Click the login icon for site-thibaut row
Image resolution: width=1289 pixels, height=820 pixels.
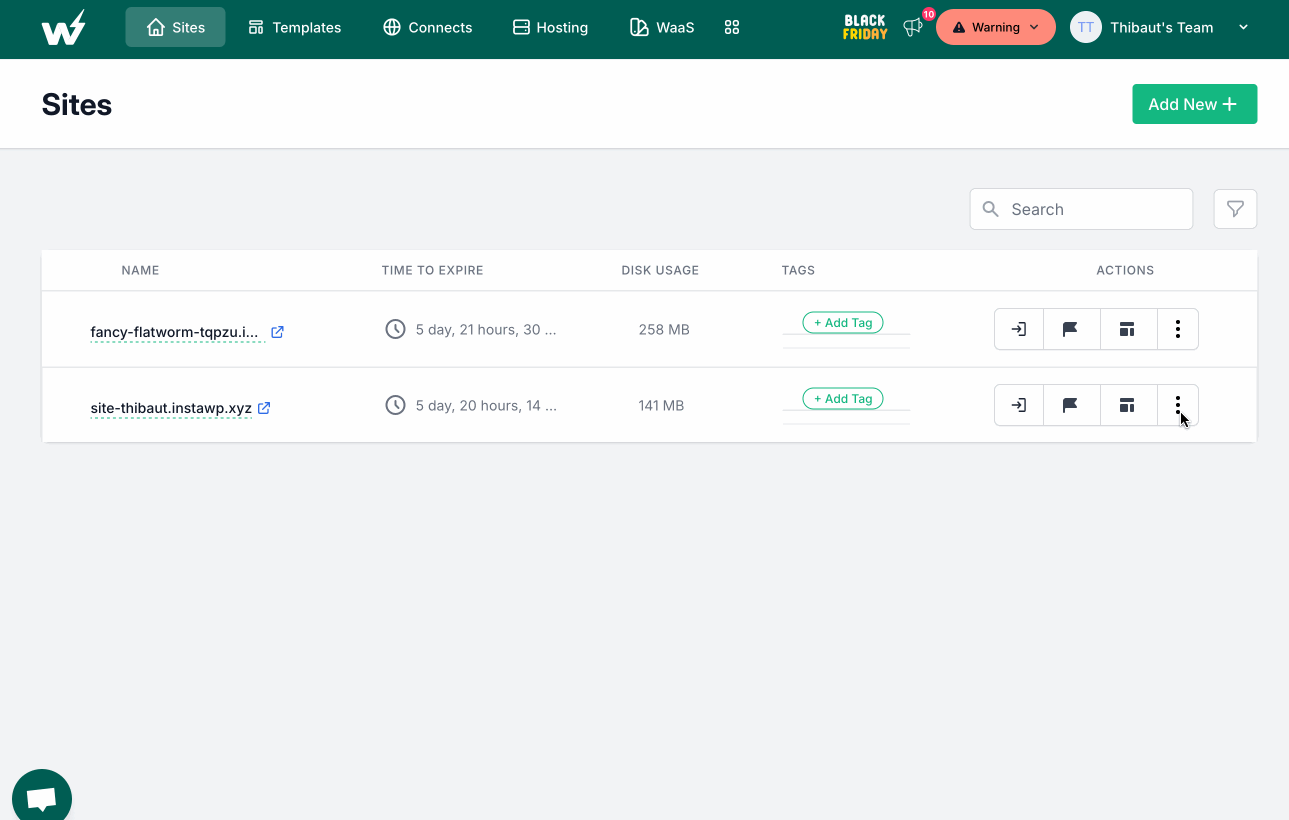point(1018,405)
